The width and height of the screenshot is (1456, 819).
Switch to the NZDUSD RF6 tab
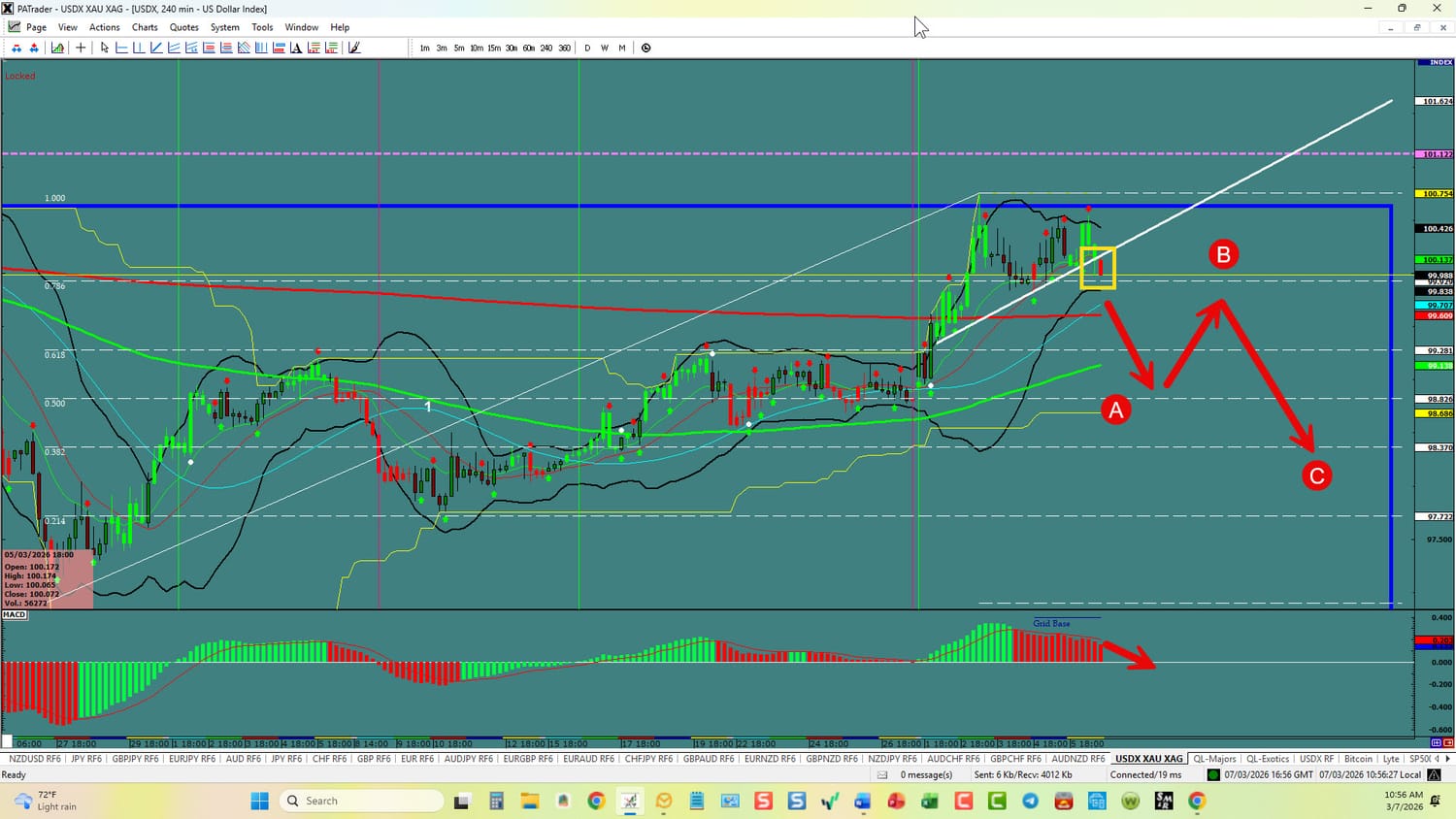(x=35, y=759)
